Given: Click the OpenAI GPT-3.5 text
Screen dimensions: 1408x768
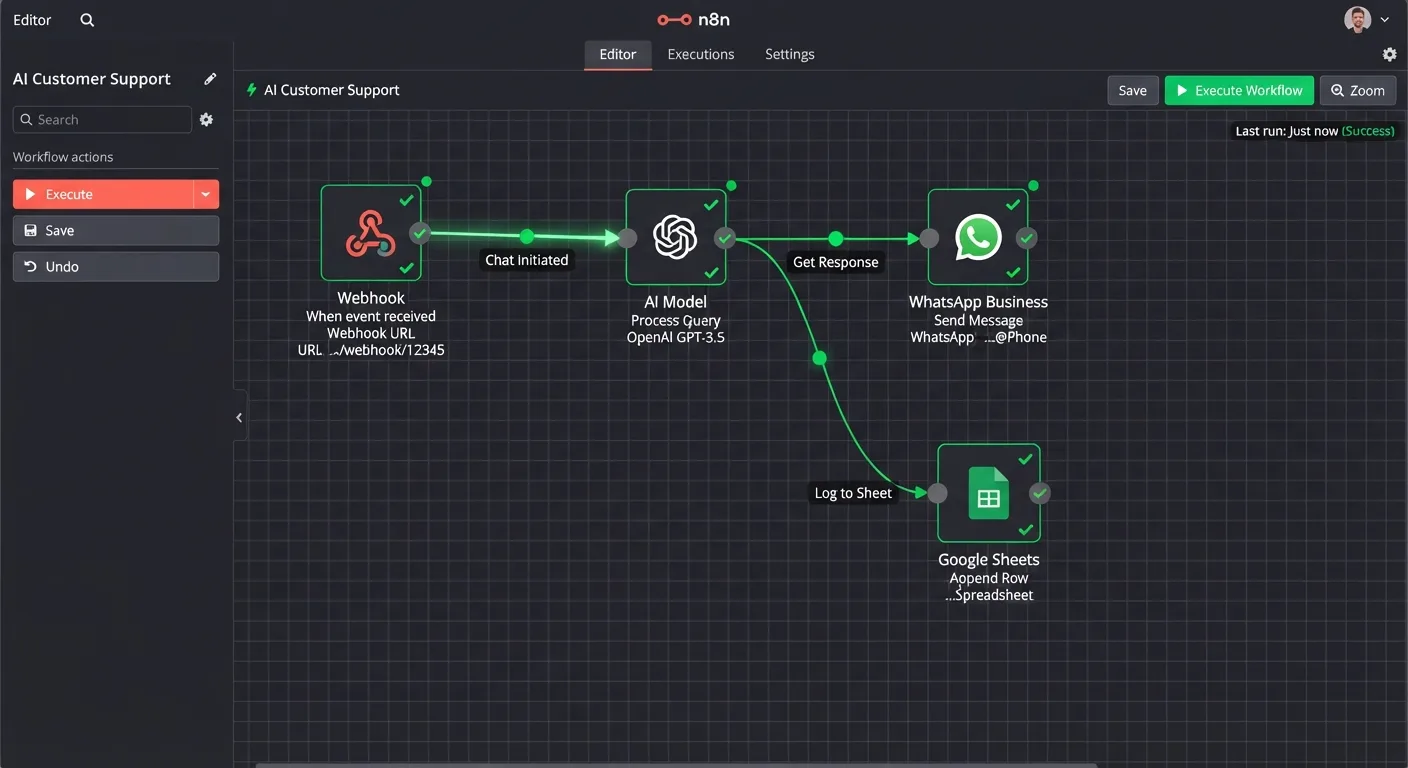Looking at the screenshot, I should [676, 338].
